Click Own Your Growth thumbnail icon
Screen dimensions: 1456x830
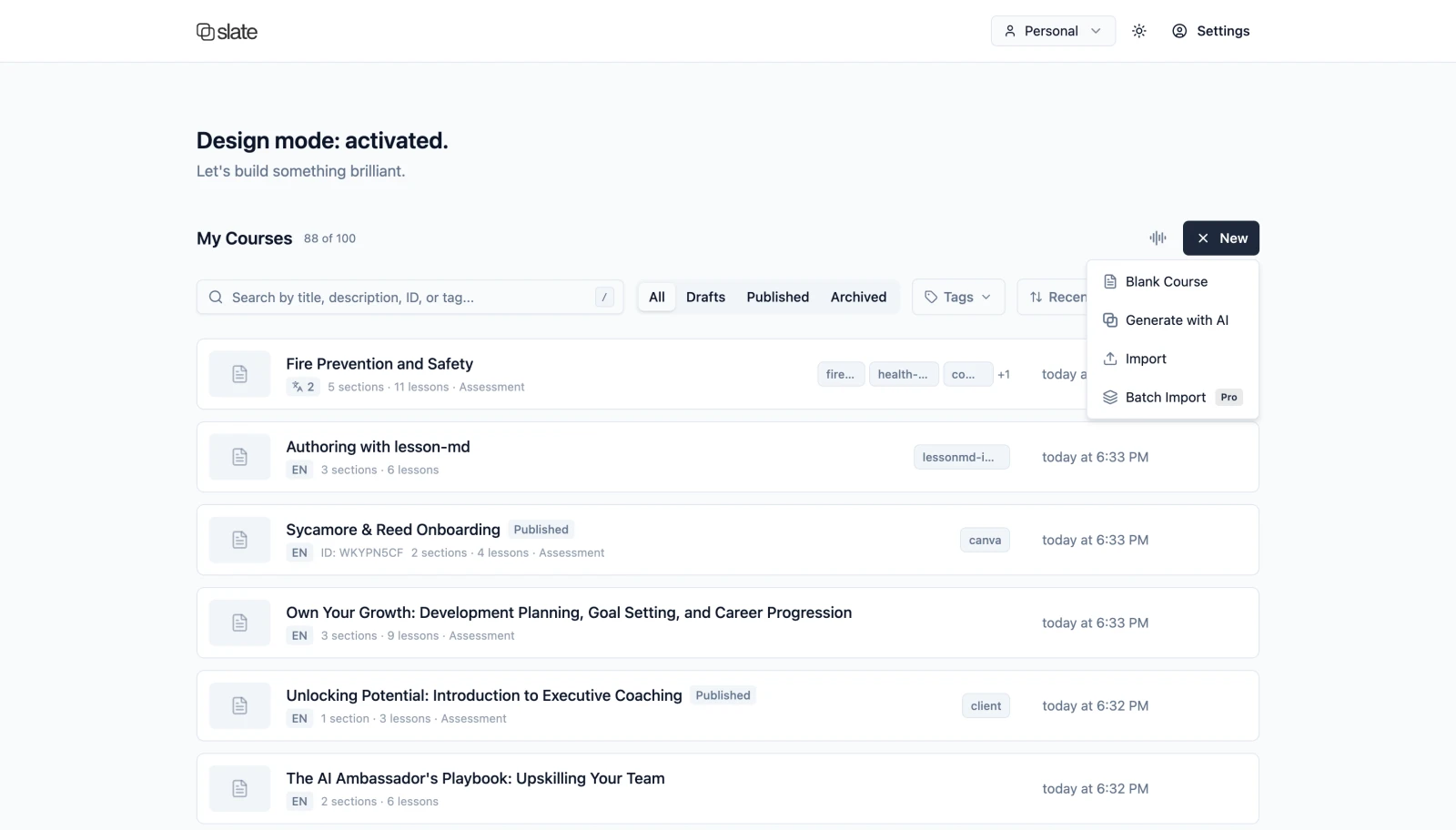[x=239, y=622]
